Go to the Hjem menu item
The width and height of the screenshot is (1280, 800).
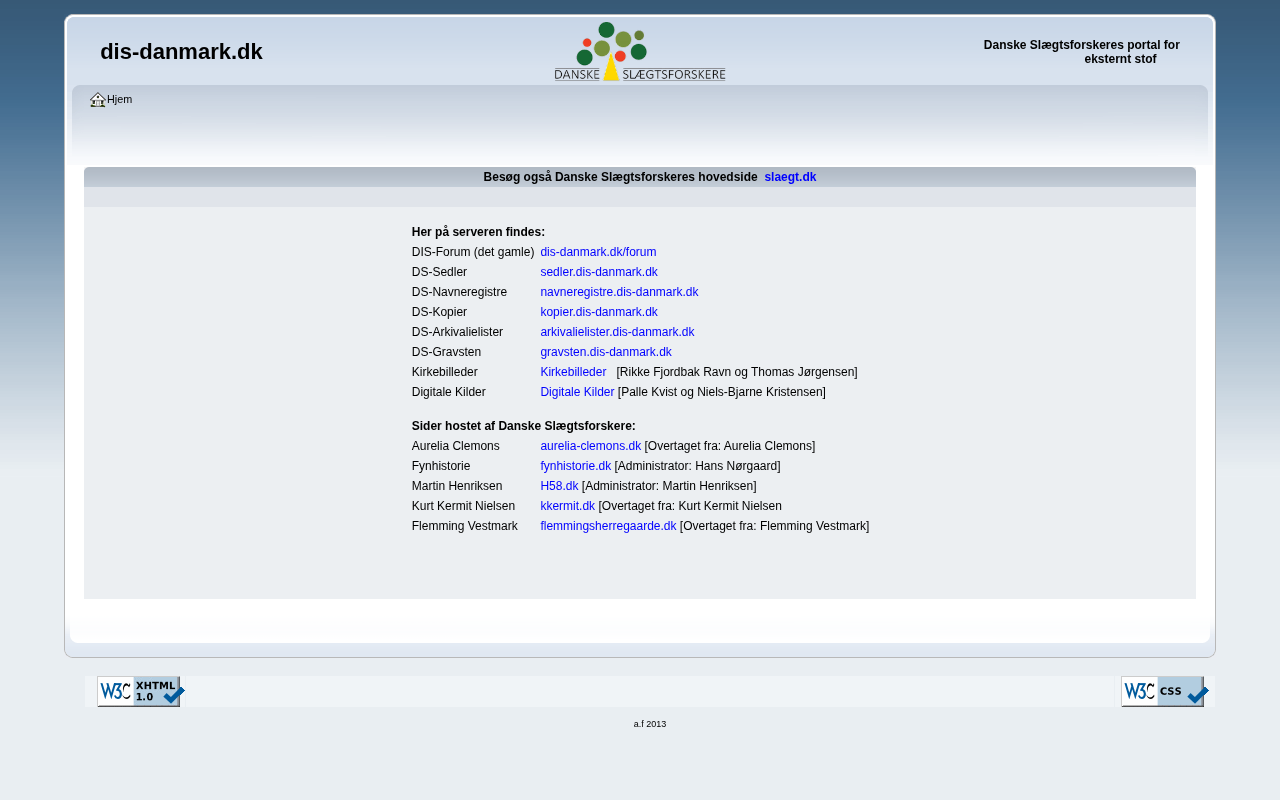click(x=119, y=100)
